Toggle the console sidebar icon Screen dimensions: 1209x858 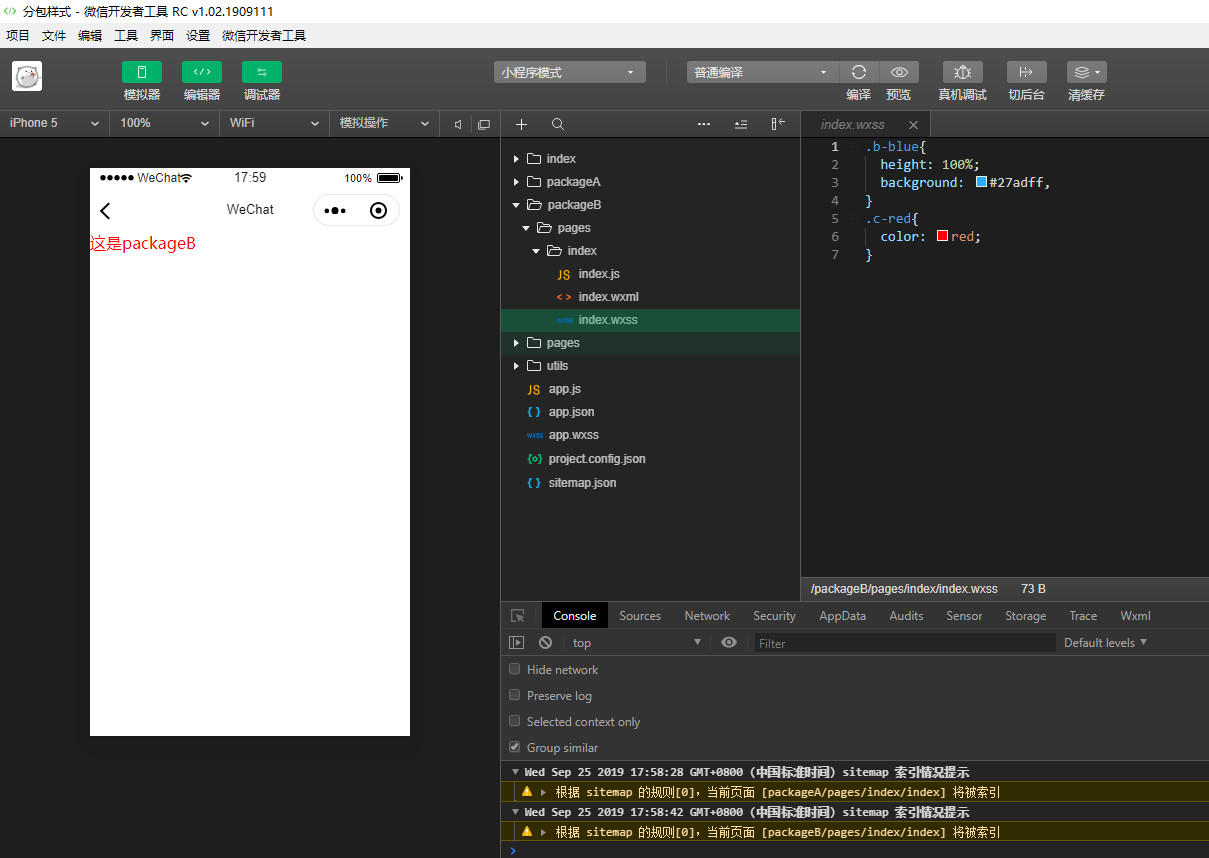click(517, 643)
